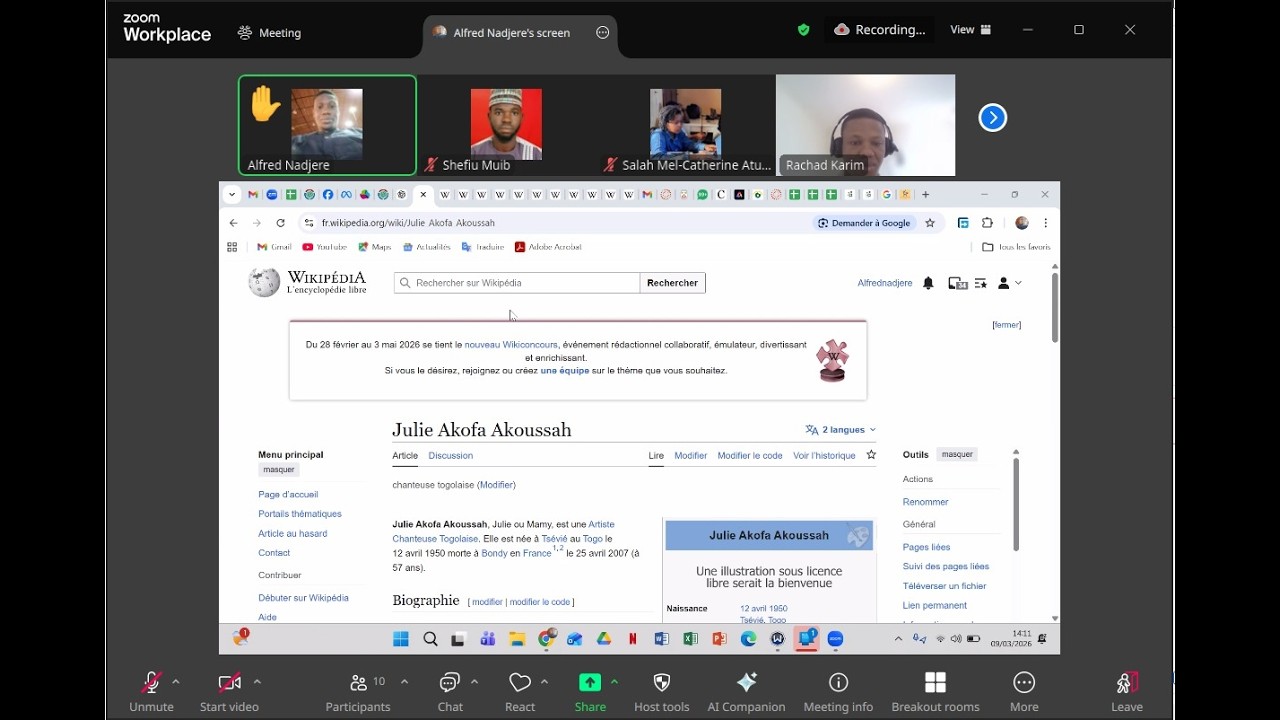Expand audio options arrow beside Unmute
The image size is (1280, 720).
coord(176,682)
